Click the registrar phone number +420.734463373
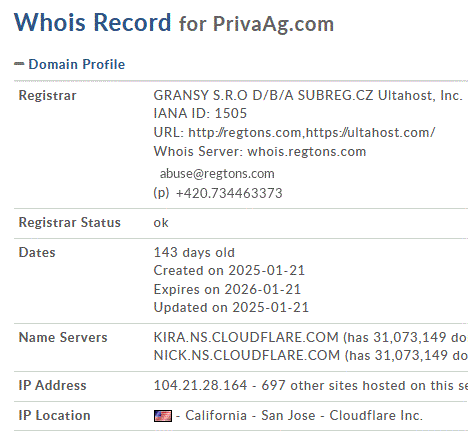 point(229,193)
